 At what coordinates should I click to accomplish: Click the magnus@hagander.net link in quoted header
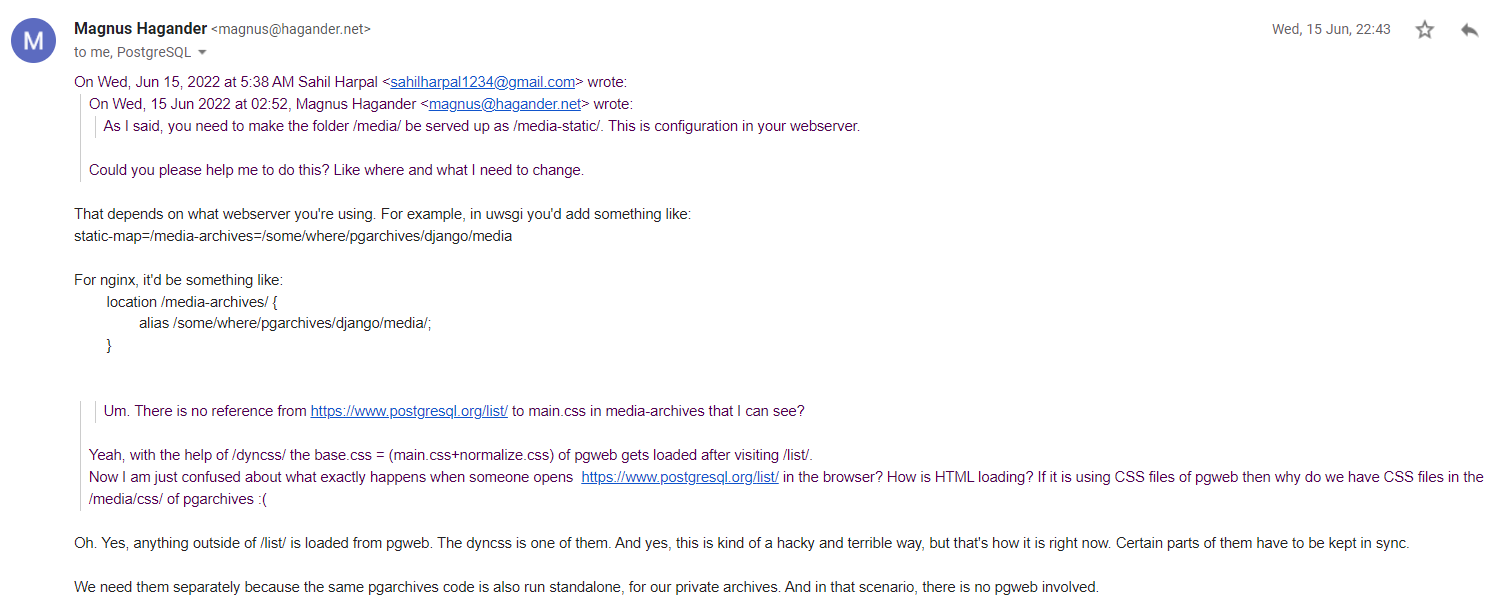click(505, 104)
